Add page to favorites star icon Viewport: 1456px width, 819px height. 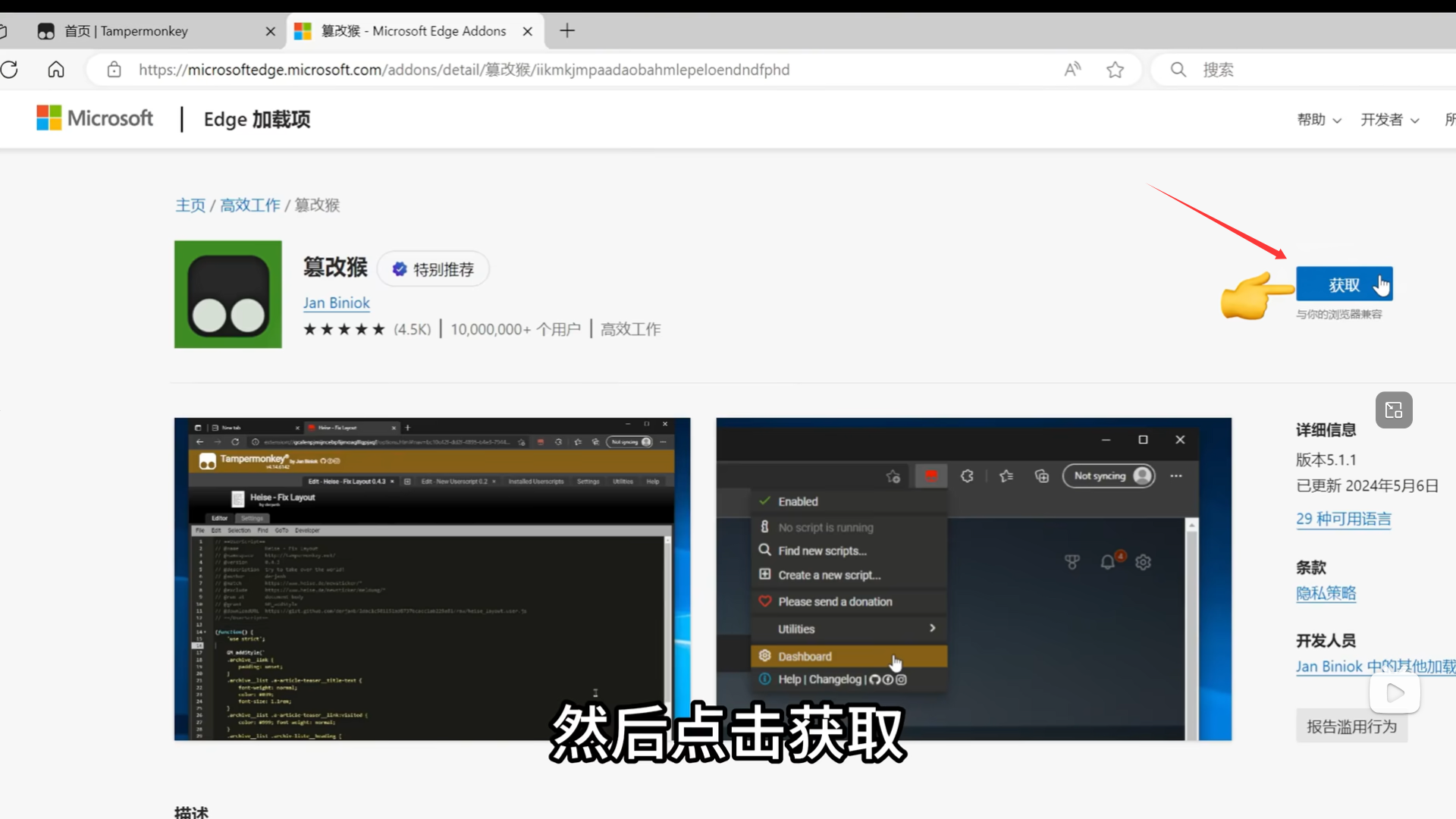(x=1115, y=70)
